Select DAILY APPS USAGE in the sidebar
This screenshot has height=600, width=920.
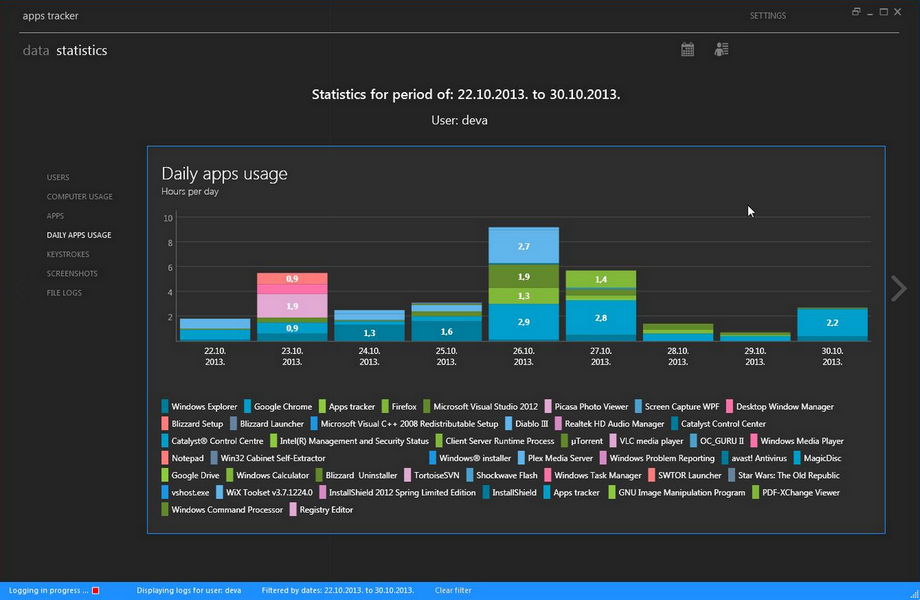coord(79,235)
